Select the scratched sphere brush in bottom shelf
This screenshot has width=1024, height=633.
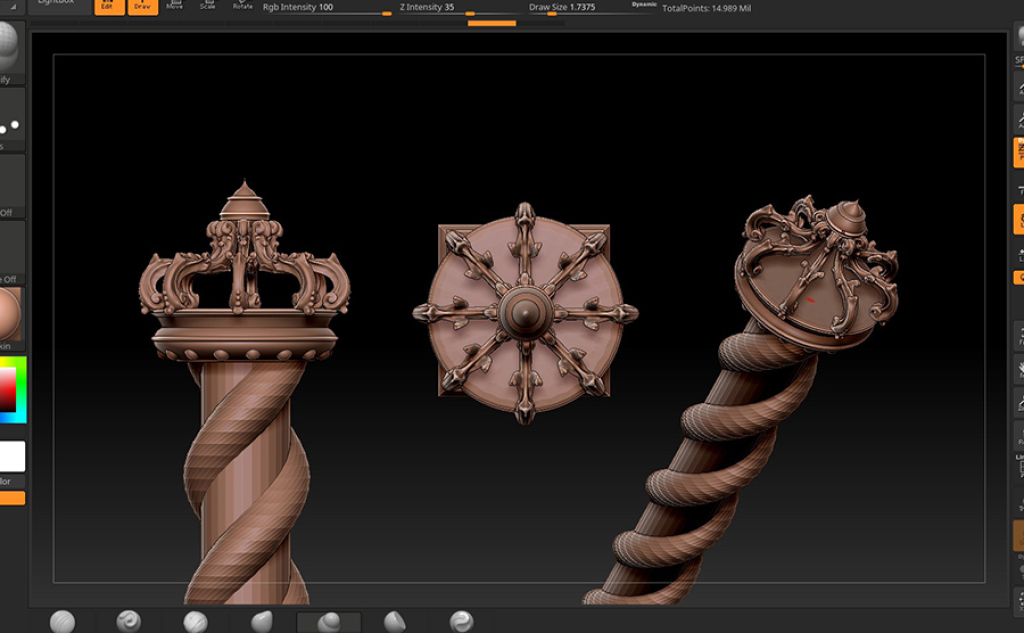[195, 621]
